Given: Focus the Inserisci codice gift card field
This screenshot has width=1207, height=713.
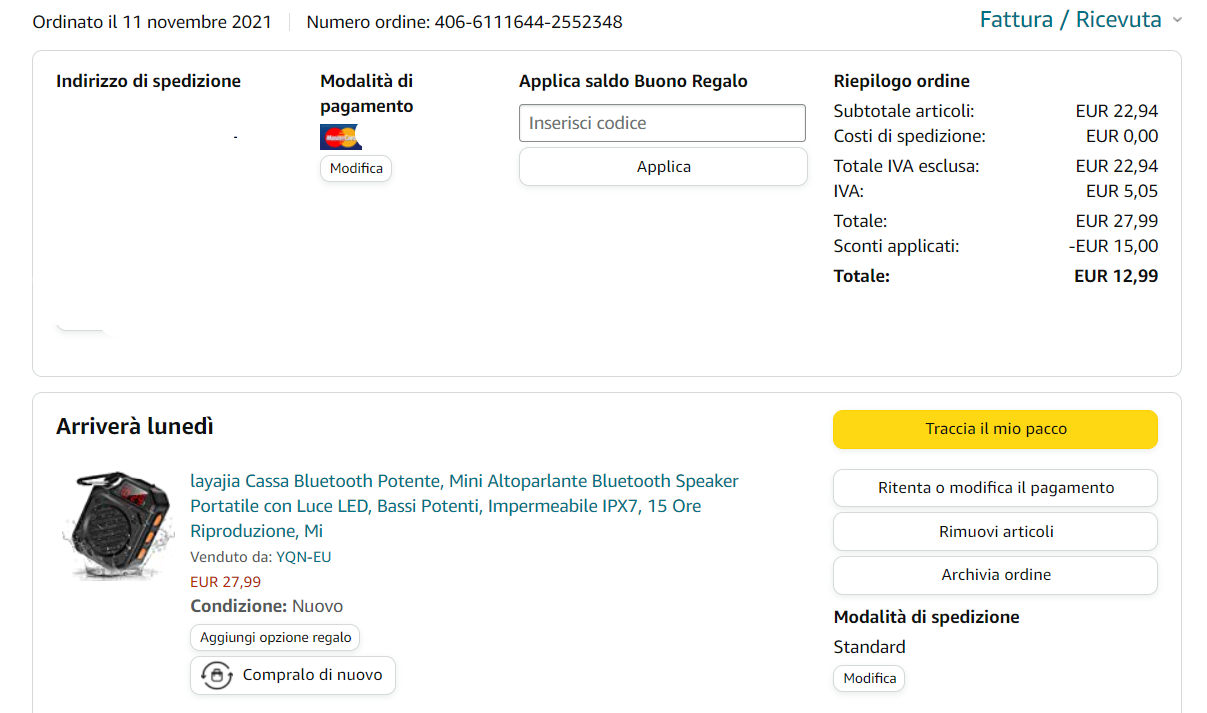Looking at the screenshot, I should [662, 123].
